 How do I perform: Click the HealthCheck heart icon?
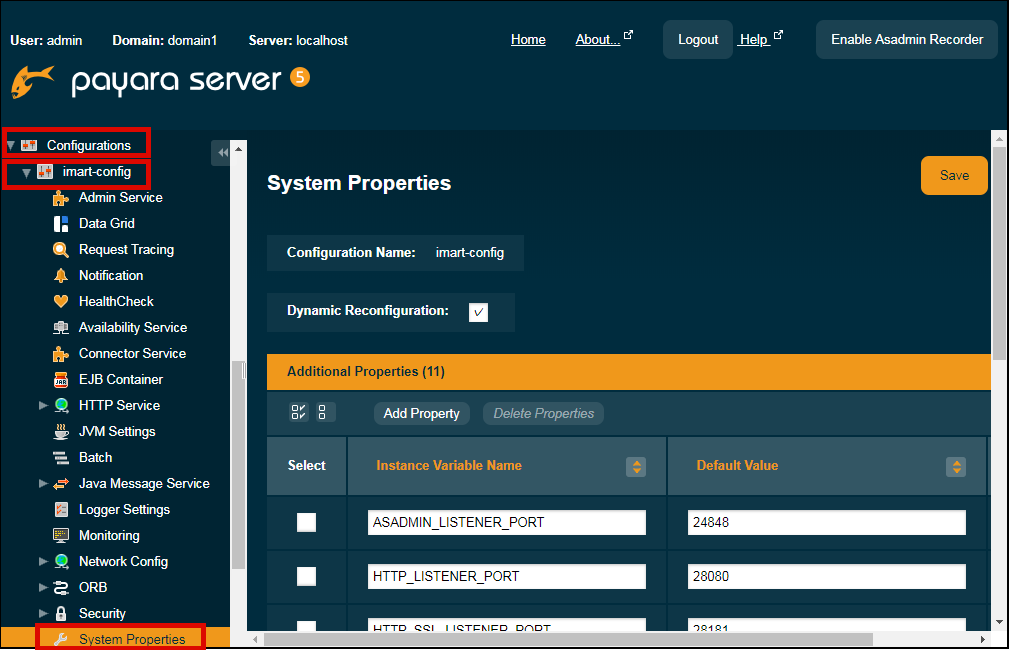(x=61, y=302)
